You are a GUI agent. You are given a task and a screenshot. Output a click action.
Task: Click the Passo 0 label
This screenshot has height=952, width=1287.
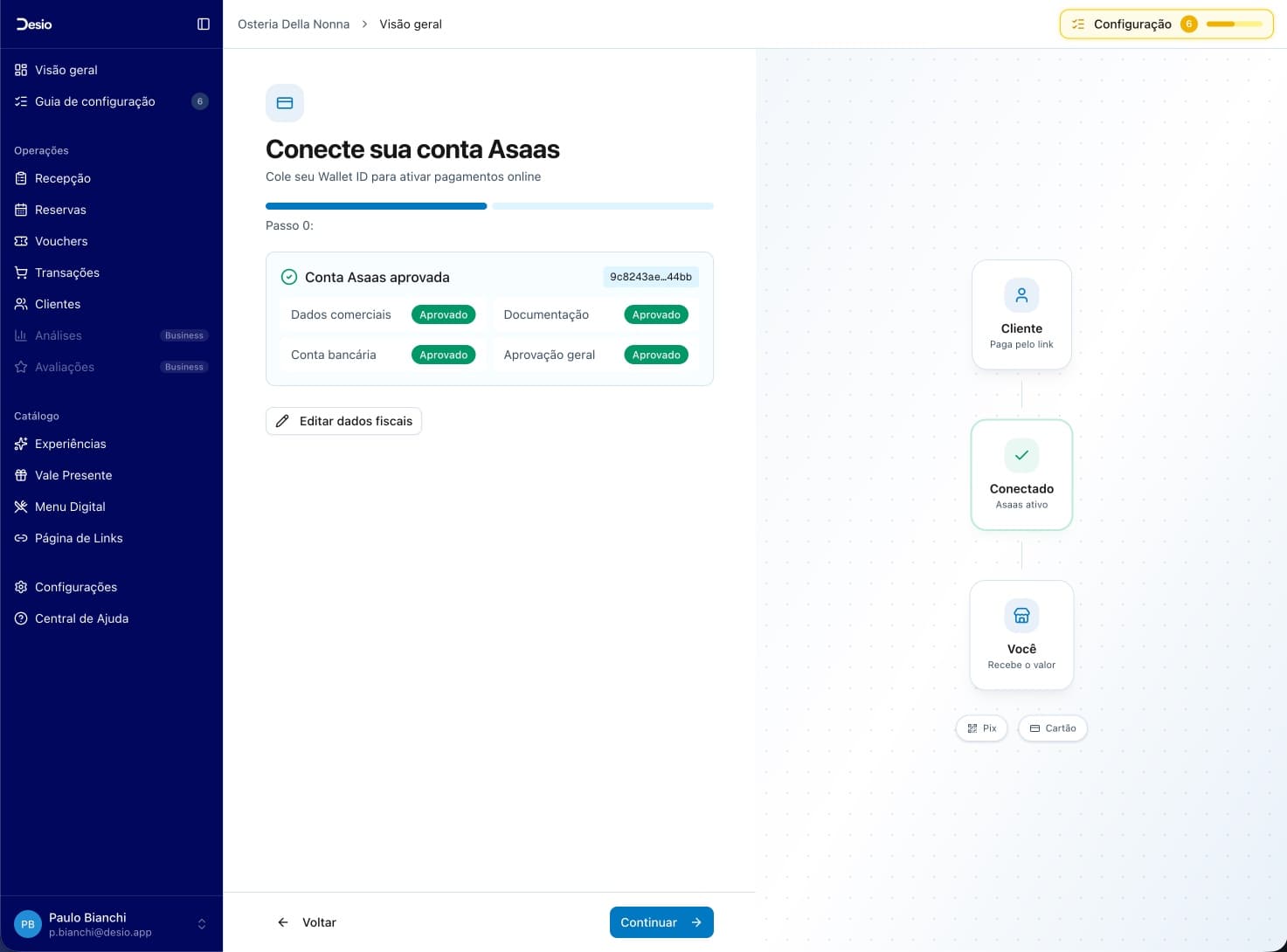pos(289,225)
